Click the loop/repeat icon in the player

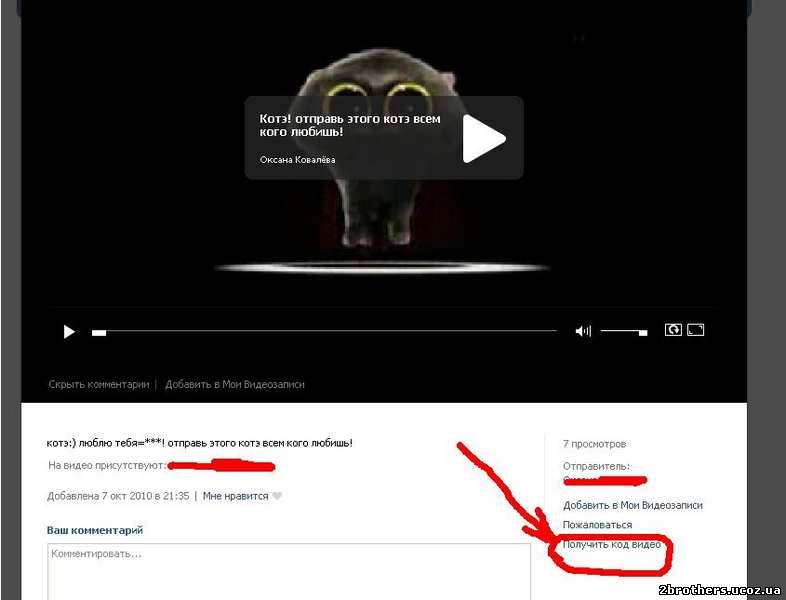tap(673, 330)
